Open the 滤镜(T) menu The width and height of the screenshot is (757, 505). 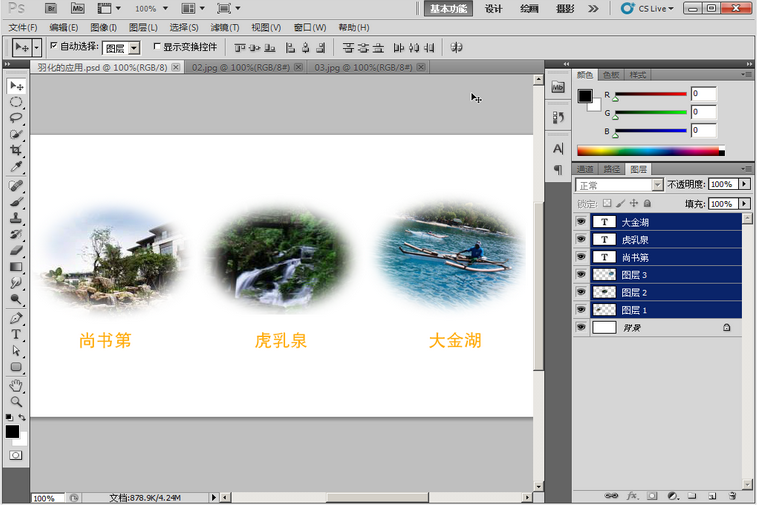[225, 27]
